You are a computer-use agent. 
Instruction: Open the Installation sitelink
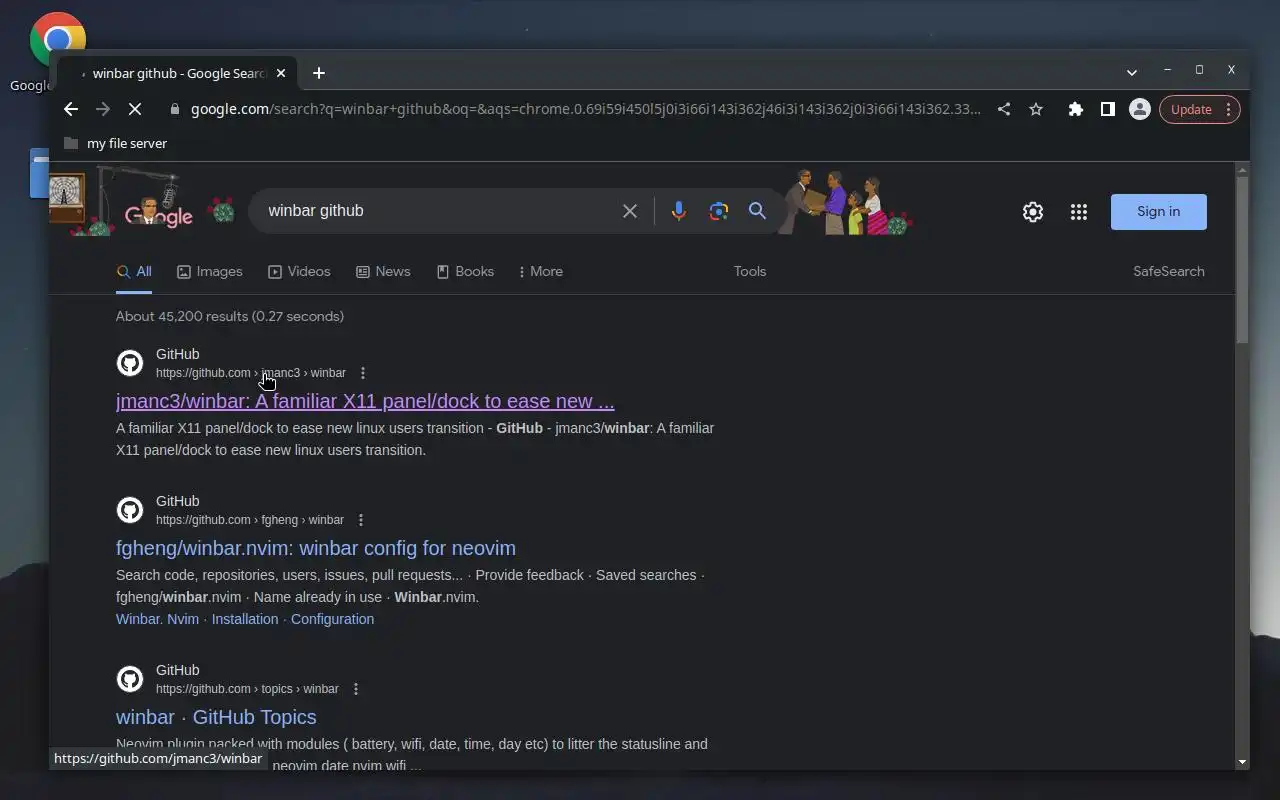click(245, 619)
